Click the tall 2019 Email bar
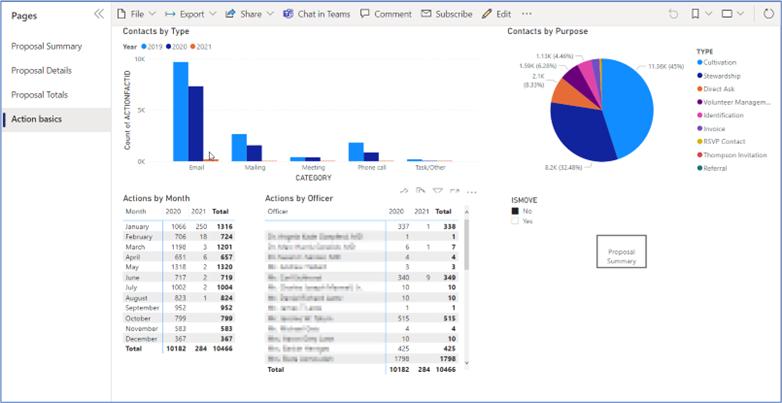Screen dimensions: 782x403 [181, 111]
